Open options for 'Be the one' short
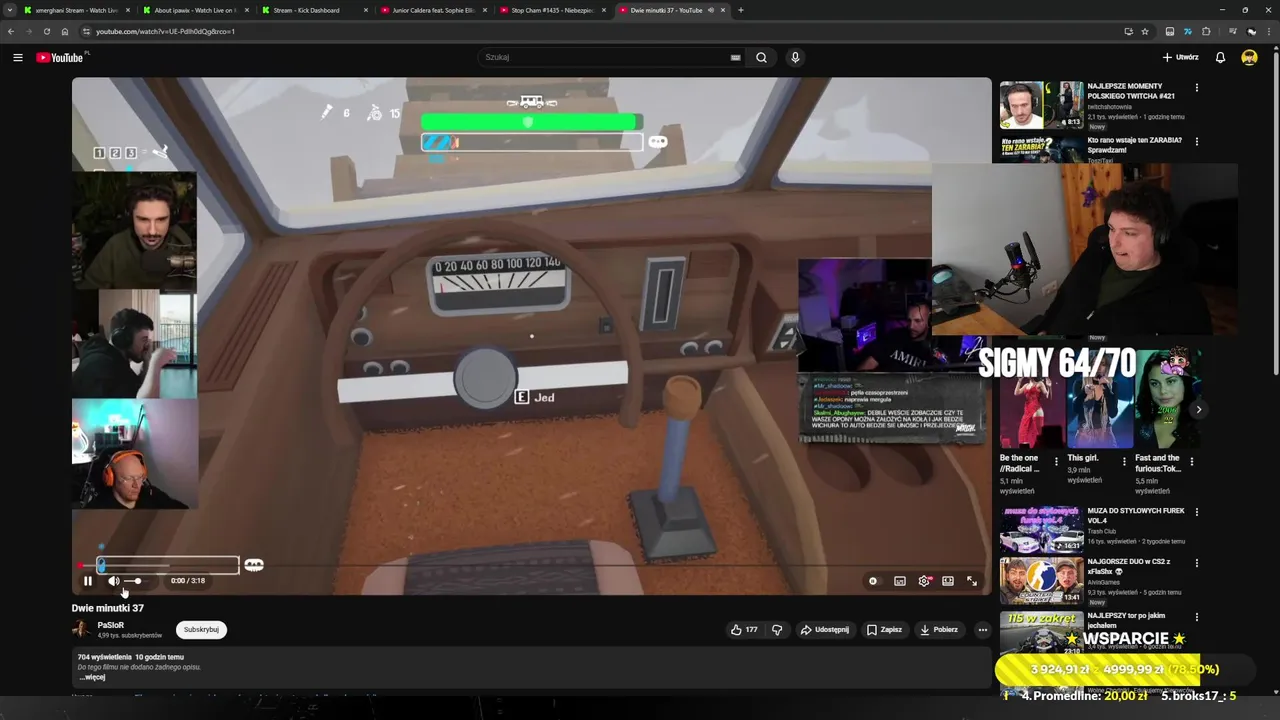The height and width of the screenshot is (720, 1280). click(1056, 462)
